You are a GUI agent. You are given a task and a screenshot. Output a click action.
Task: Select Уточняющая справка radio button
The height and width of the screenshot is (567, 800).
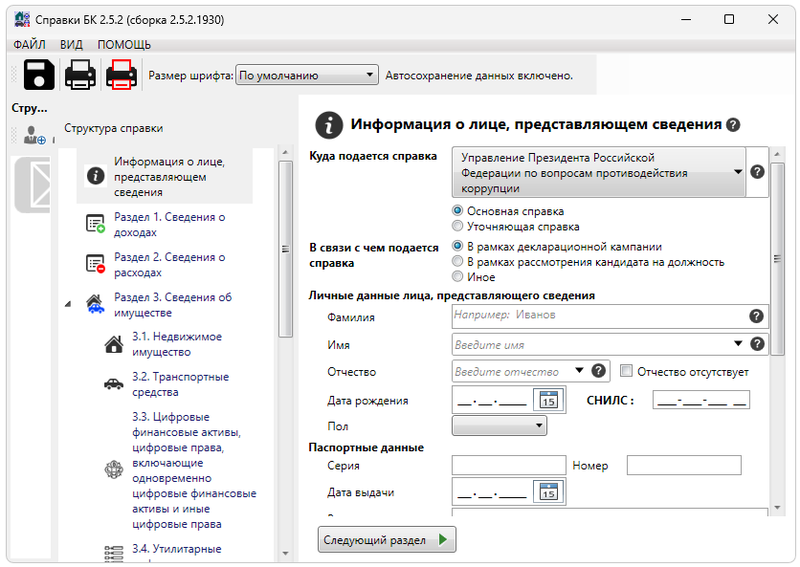tap(458, 227)
